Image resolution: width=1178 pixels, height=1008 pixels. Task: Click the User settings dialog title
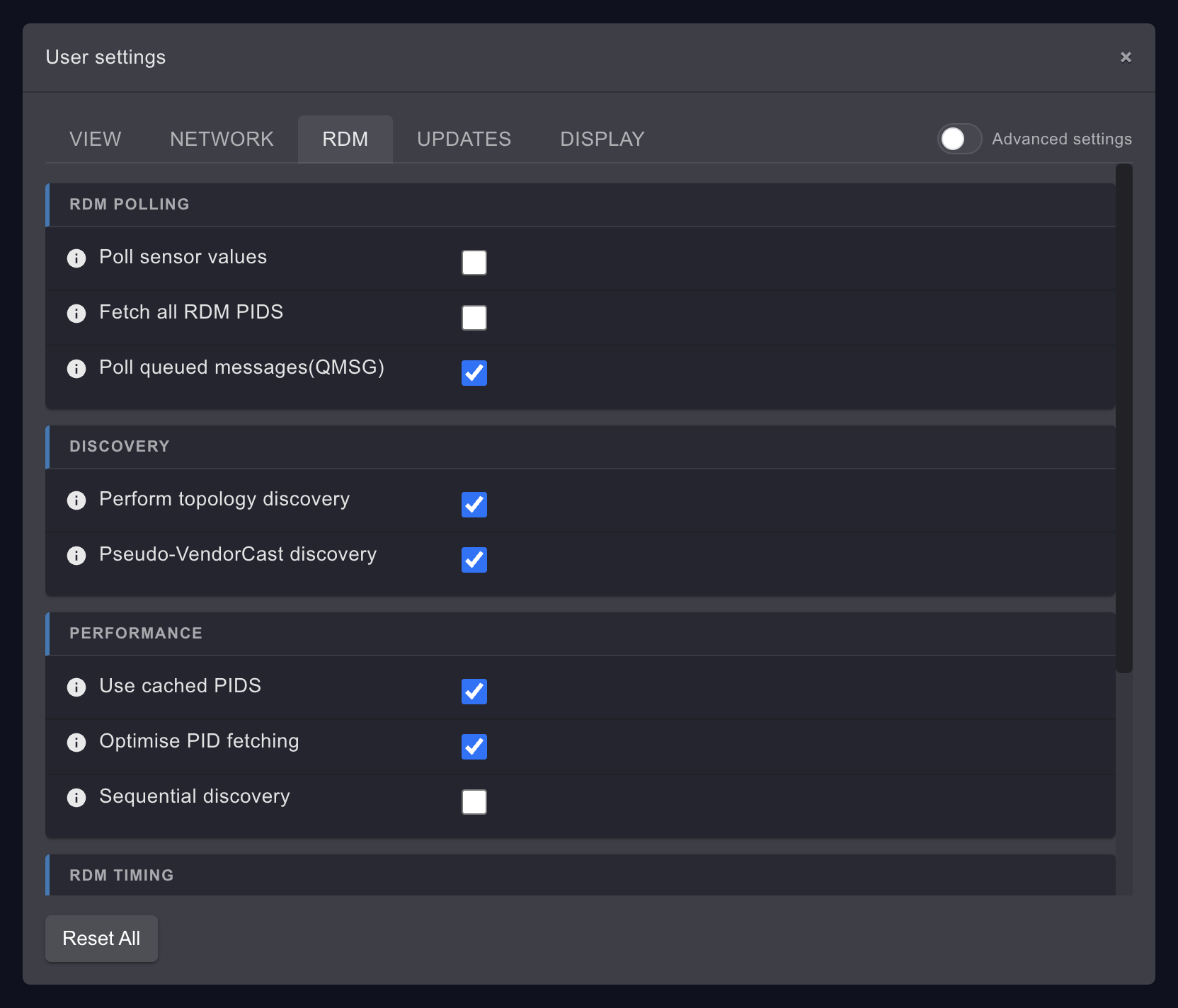[x=105, y=57]
